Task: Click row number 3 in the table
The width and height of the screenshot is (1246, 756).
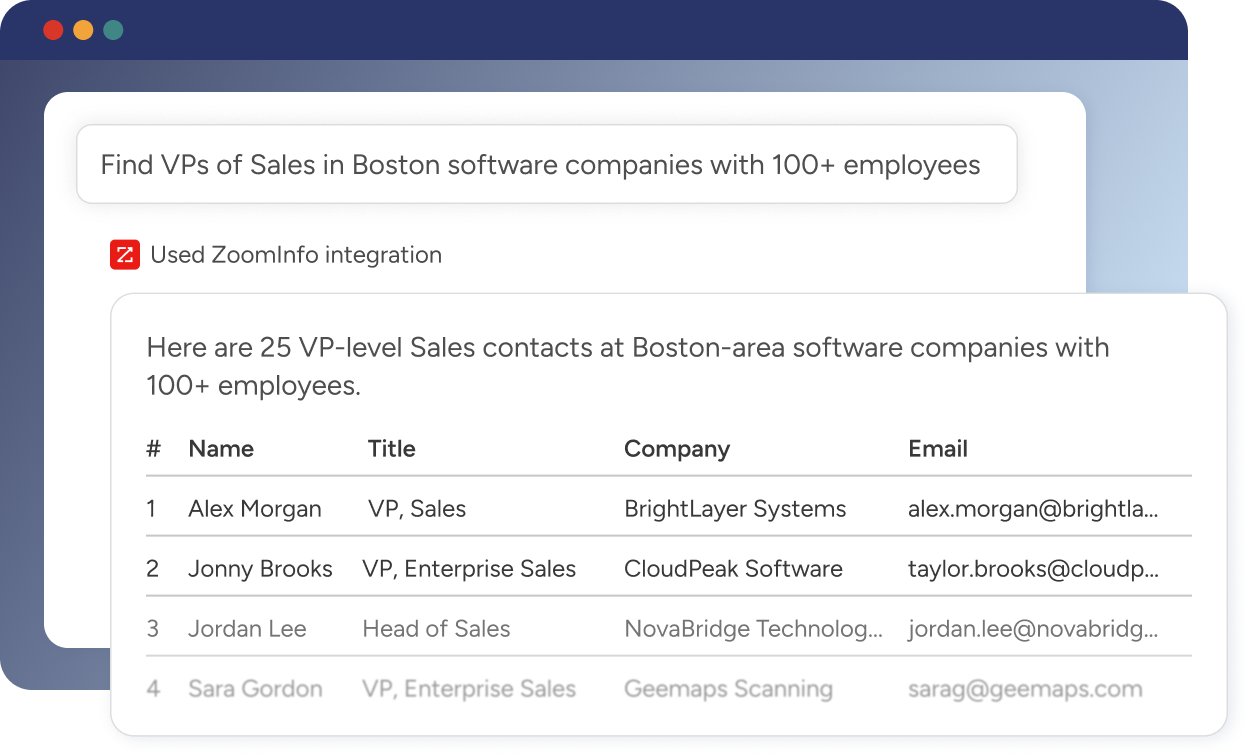Action: (x=152, y=629)
